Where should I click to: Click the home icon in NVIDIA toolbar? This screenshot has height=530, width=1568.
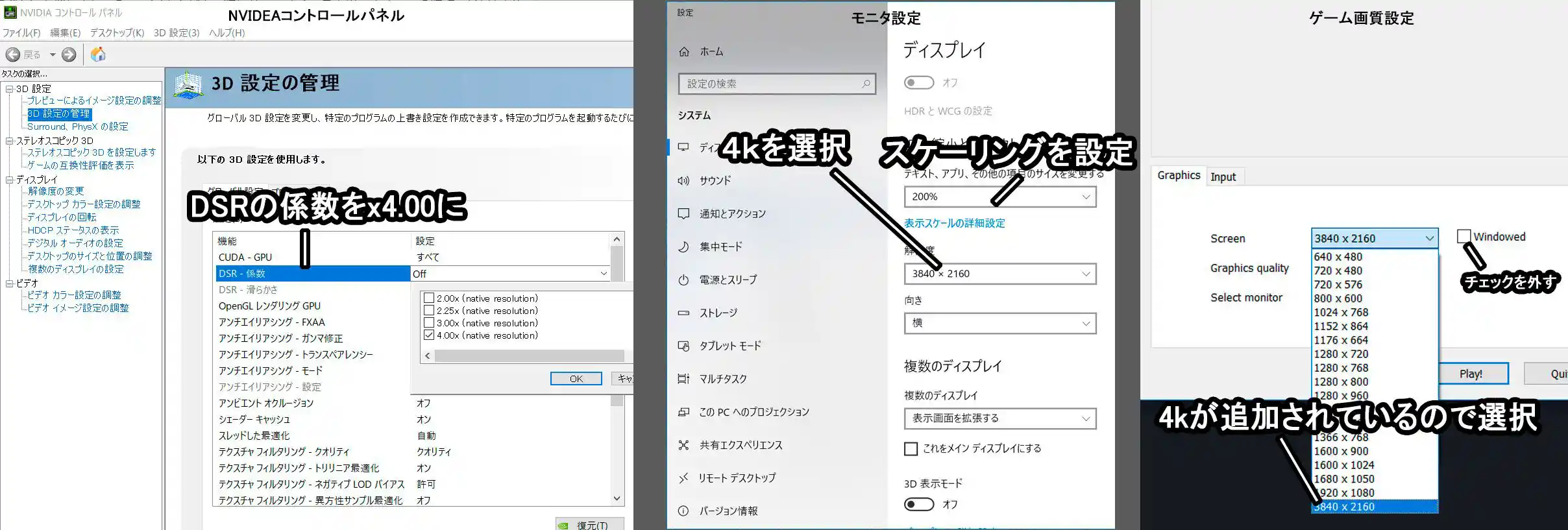pyautogui.click(x=98, y=54)
